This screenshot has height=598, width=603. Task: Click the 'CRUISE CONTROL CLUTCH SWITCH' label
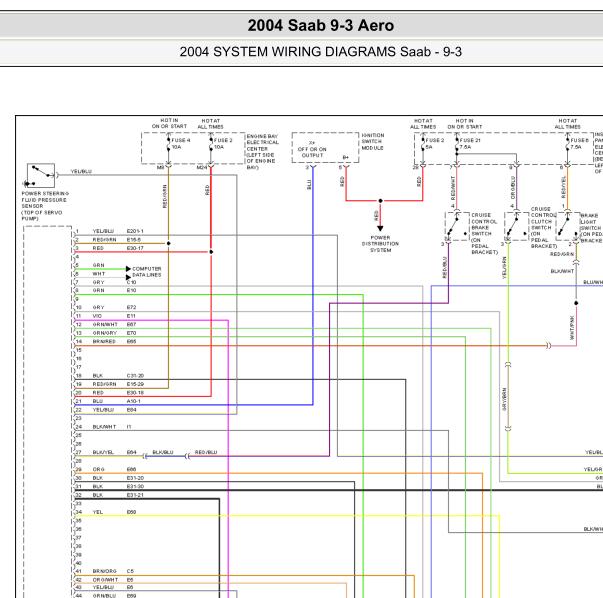pos(544,227)
